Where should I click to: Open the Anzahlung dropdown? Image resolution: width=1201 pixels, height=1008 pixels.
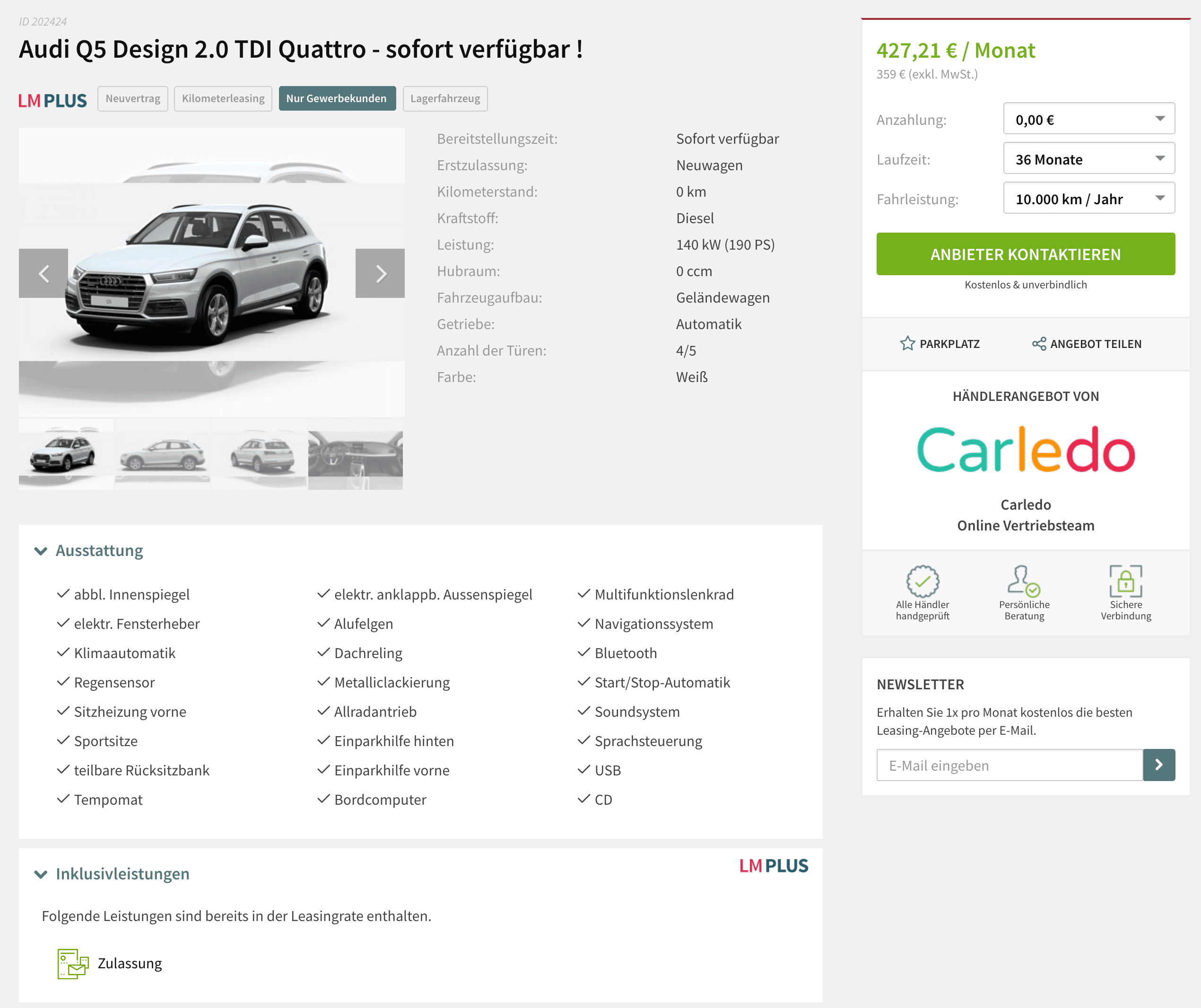pyautogui.click(x=1089, y=118)
